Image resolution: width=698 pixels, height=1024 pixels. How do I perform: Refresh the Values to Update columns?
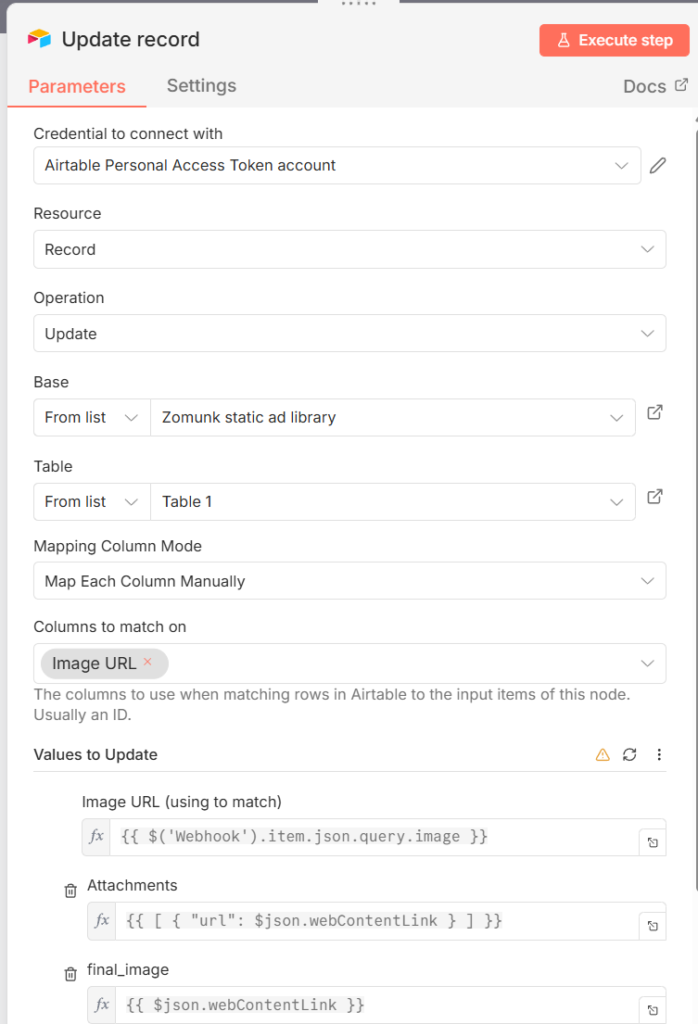(629, 755)
